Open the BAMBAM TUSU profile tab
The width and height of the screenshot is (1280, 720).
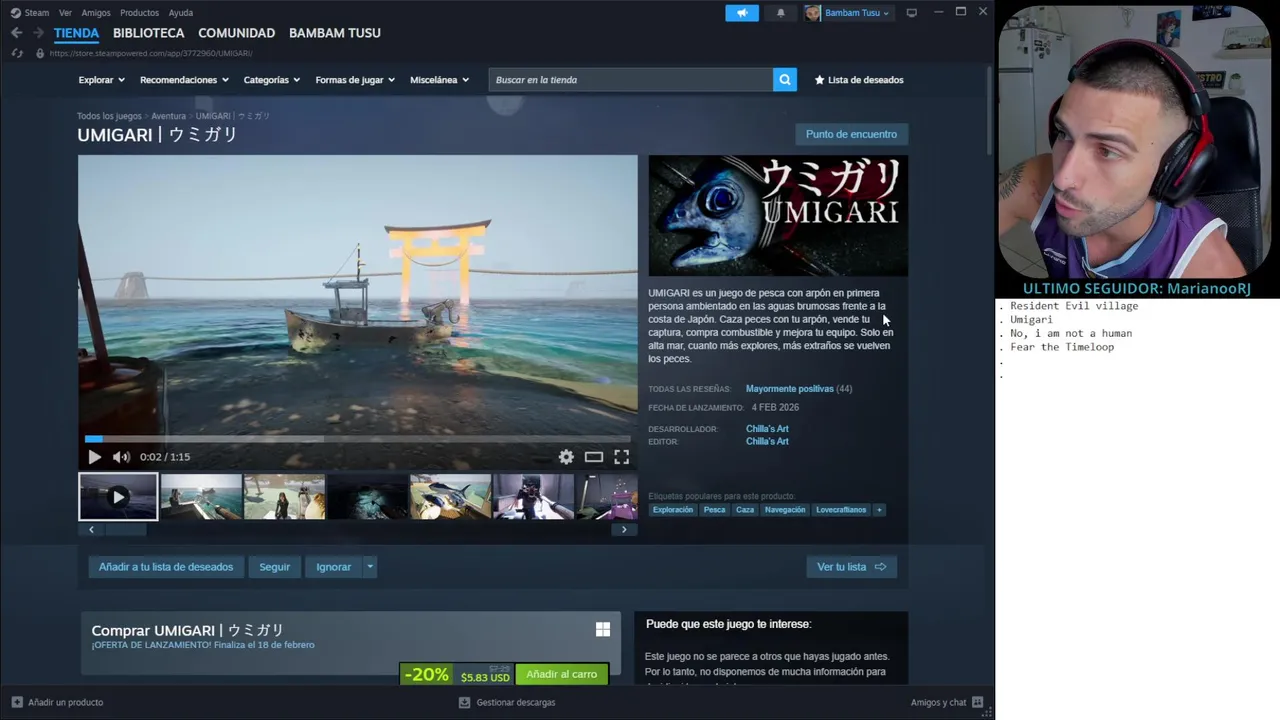pyautogui.click(x=335, y=33)
